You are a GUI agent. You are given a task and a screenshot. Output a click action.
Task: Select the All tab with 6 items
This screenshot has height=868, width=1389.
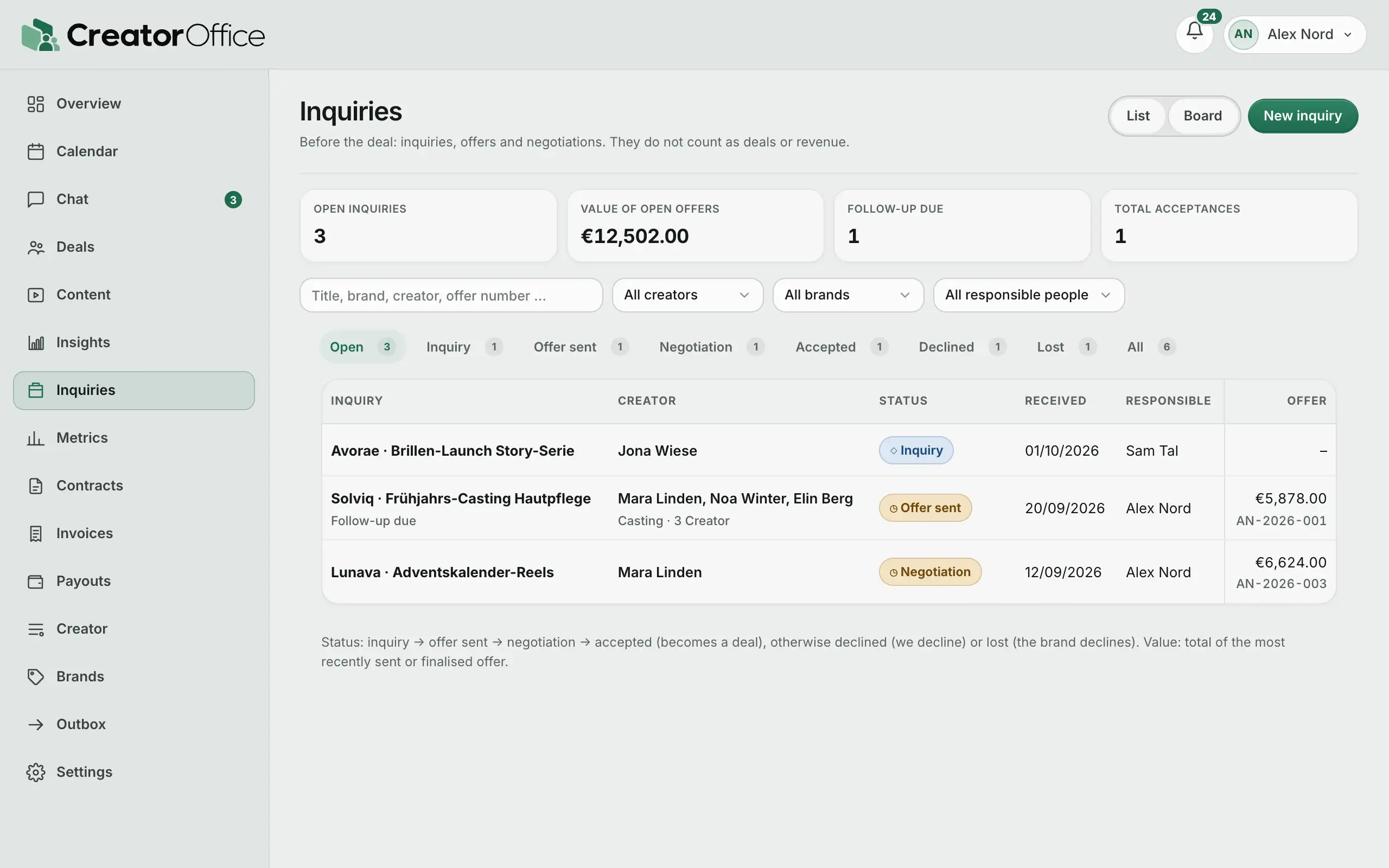pos(1151,347)
